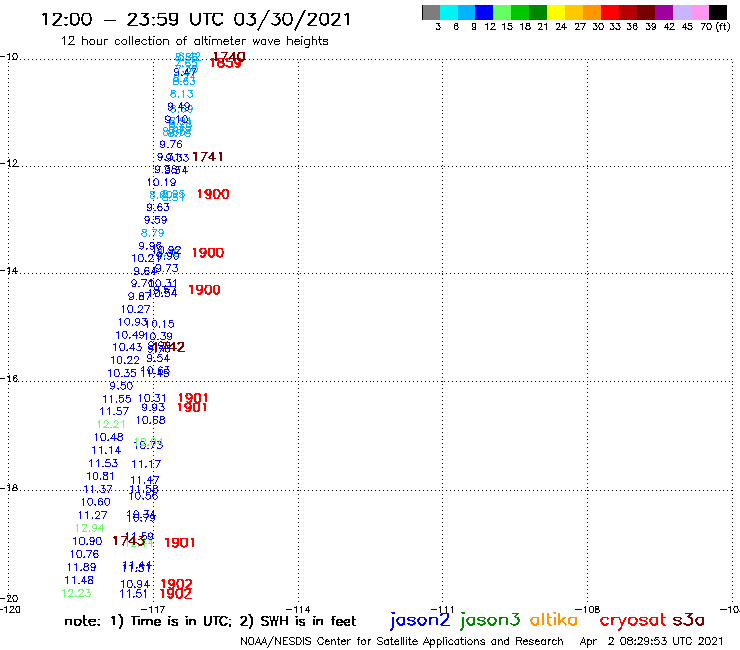Click the longitude axis label '-108'
Viewport: 740px width, 650px height.
coord(588,609)
